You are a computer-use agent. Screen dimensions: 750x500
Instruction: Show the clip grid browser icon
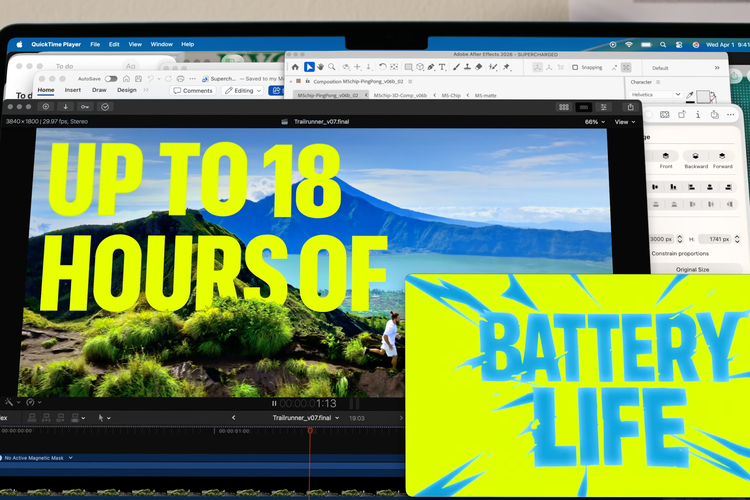pos(564,107)
